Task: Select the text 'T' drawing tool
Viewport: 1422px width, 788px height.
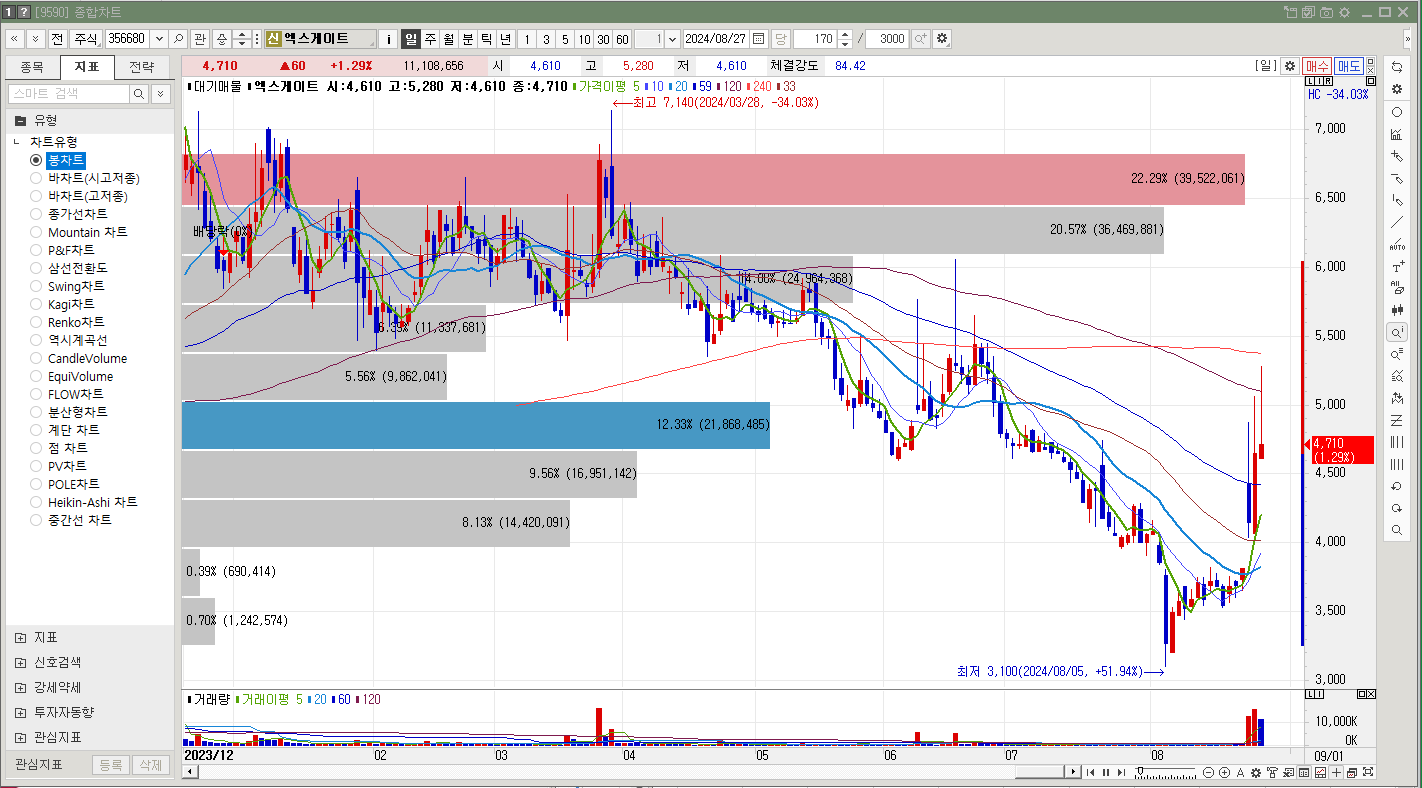Action: 1397,266
